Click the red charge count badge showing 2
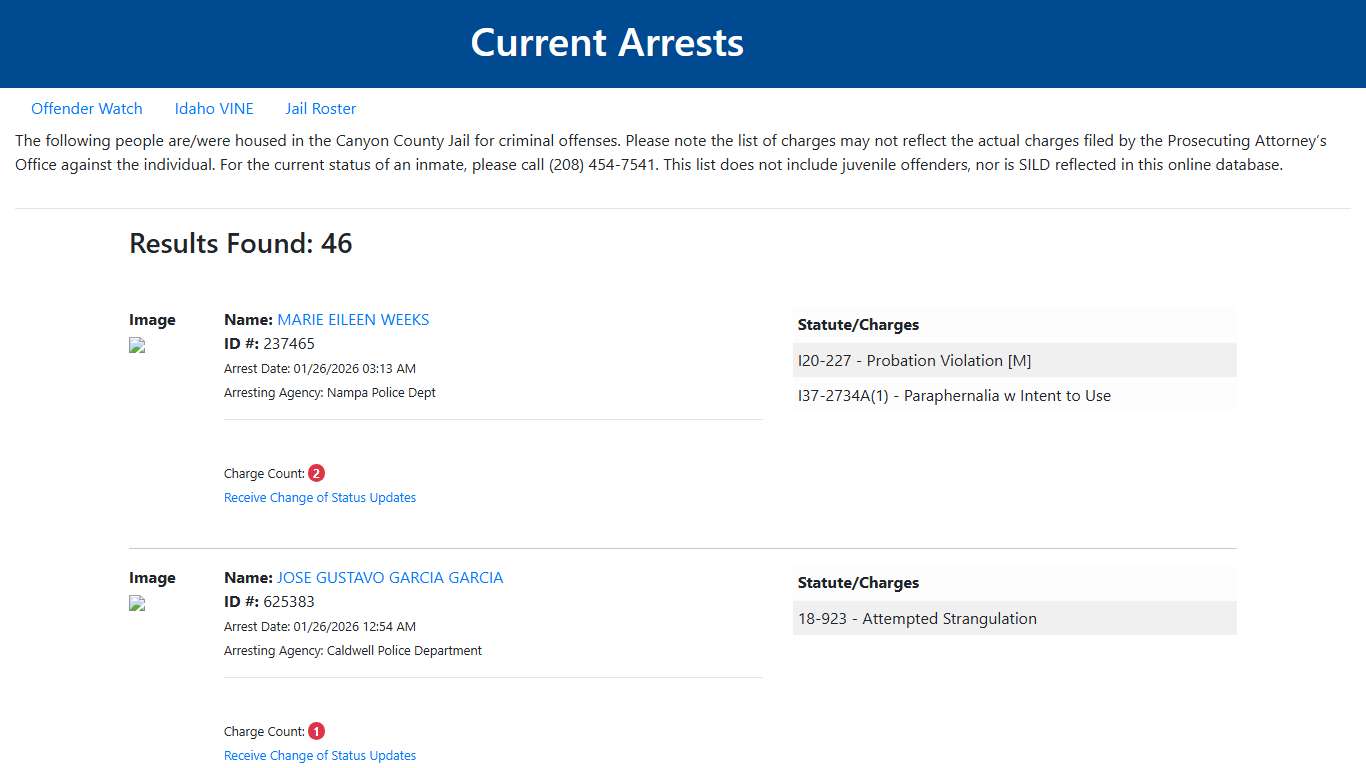Screen dimensions: 1366x768 coord(316,472)
